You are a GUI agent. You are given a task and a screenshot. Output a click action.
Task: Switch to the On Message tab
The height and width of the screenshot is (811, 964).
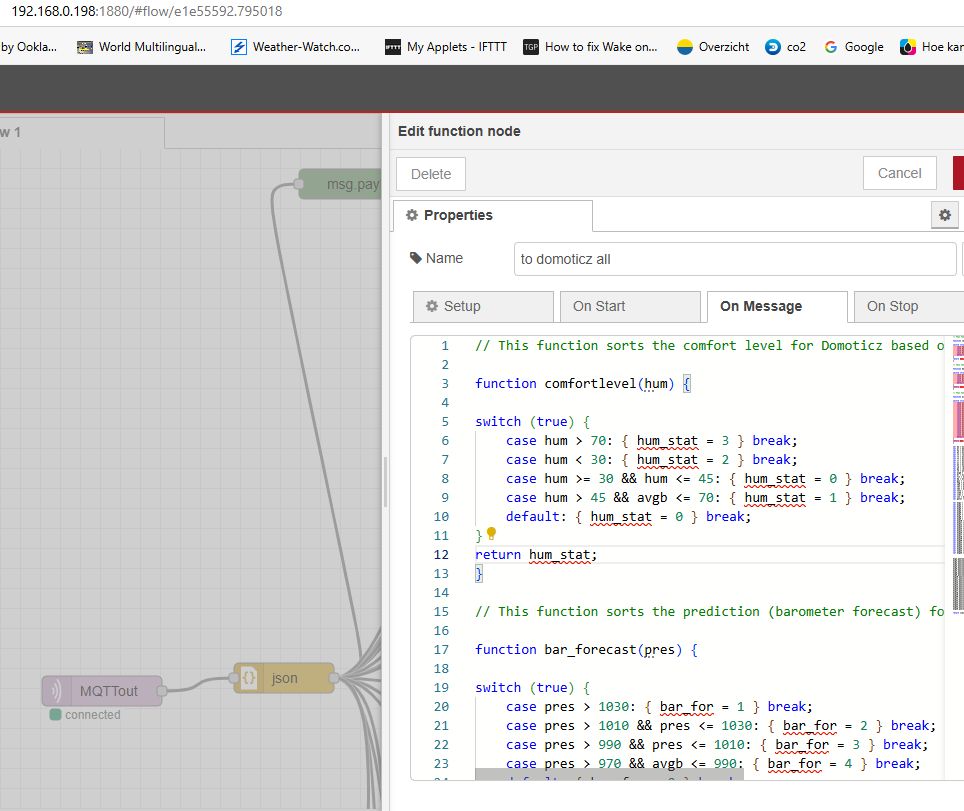tap(777, 306)
